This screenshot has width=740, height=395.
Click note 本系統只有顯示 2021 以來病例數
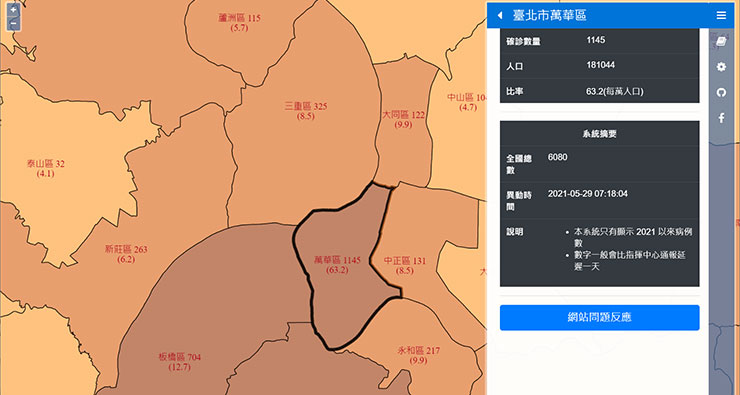point(633,237)
